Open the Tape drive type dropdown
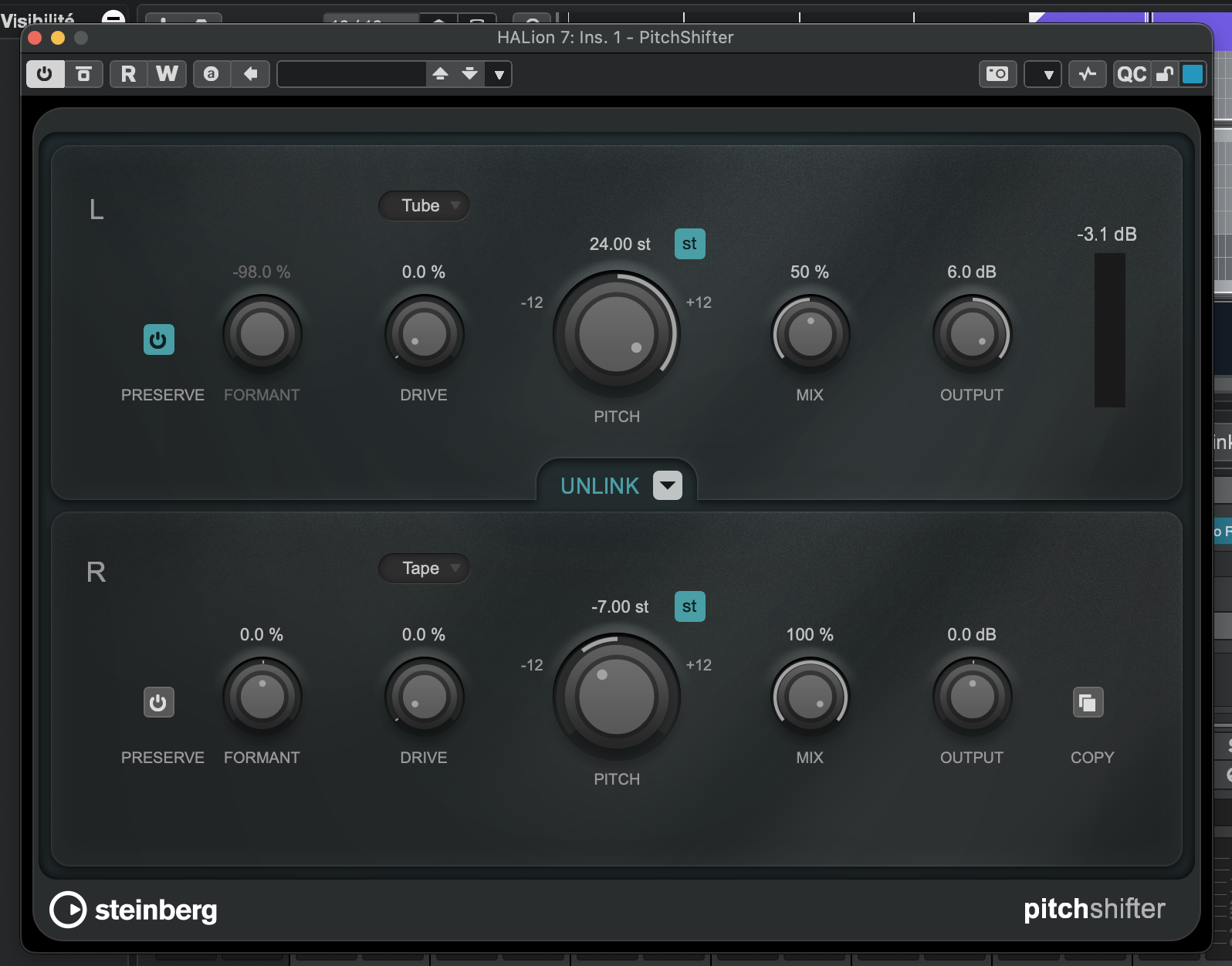This screenshot has height=966, width=1232. [x=424, y=569]
